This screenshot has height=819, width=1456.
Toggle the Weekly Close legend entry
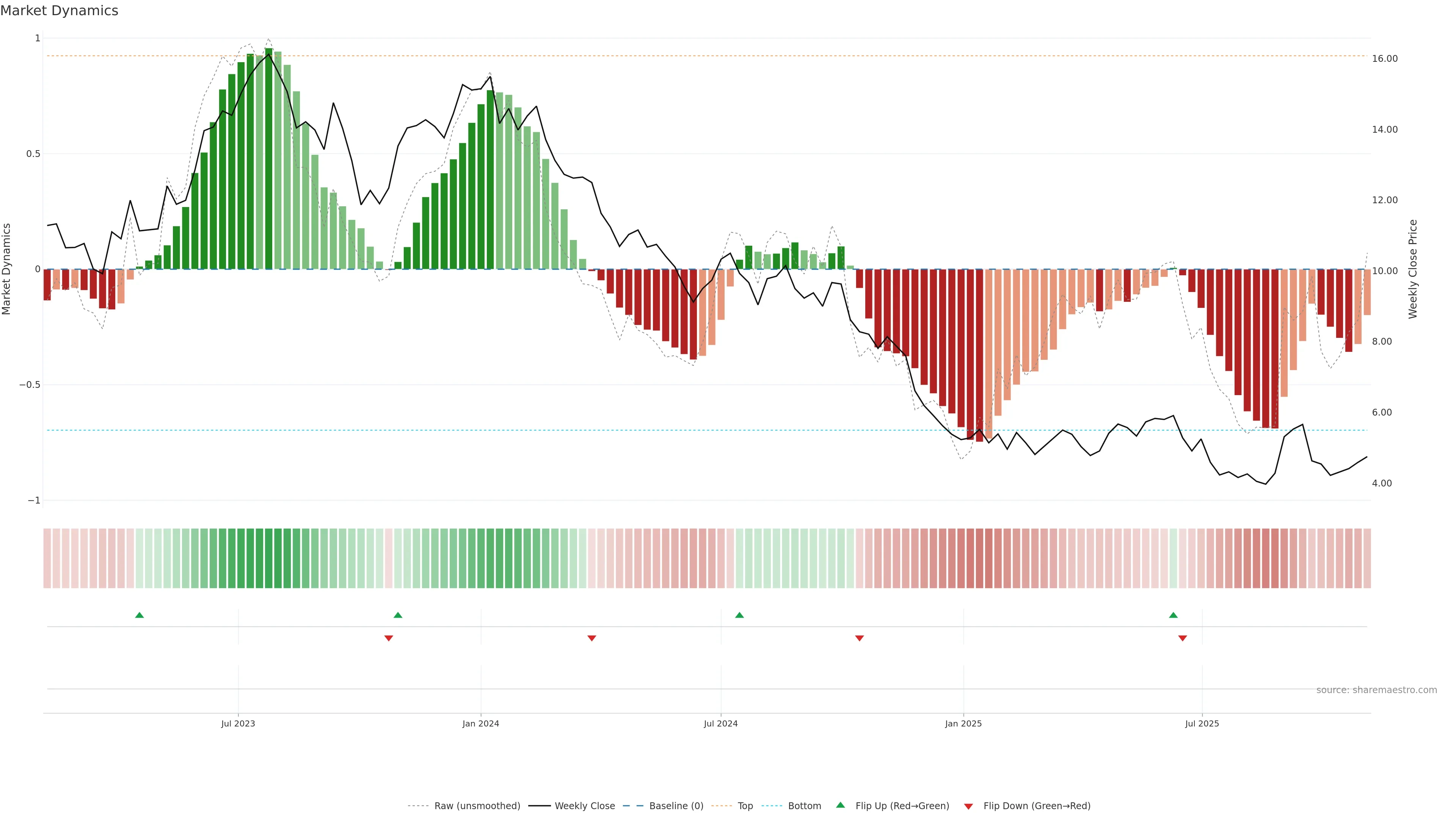(584, 806)
